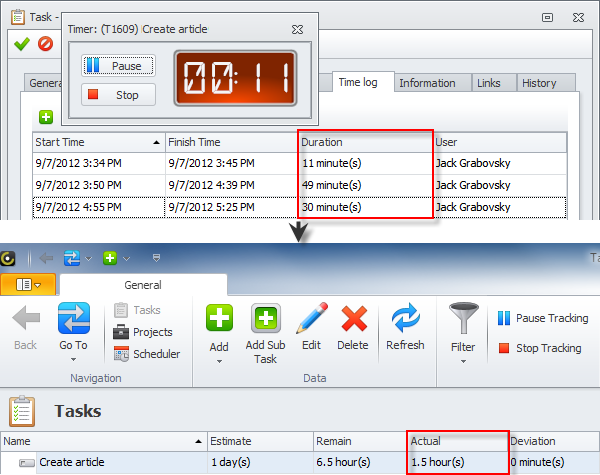
Task: Delete the selected task with red X
Action: tap(354, 320)
